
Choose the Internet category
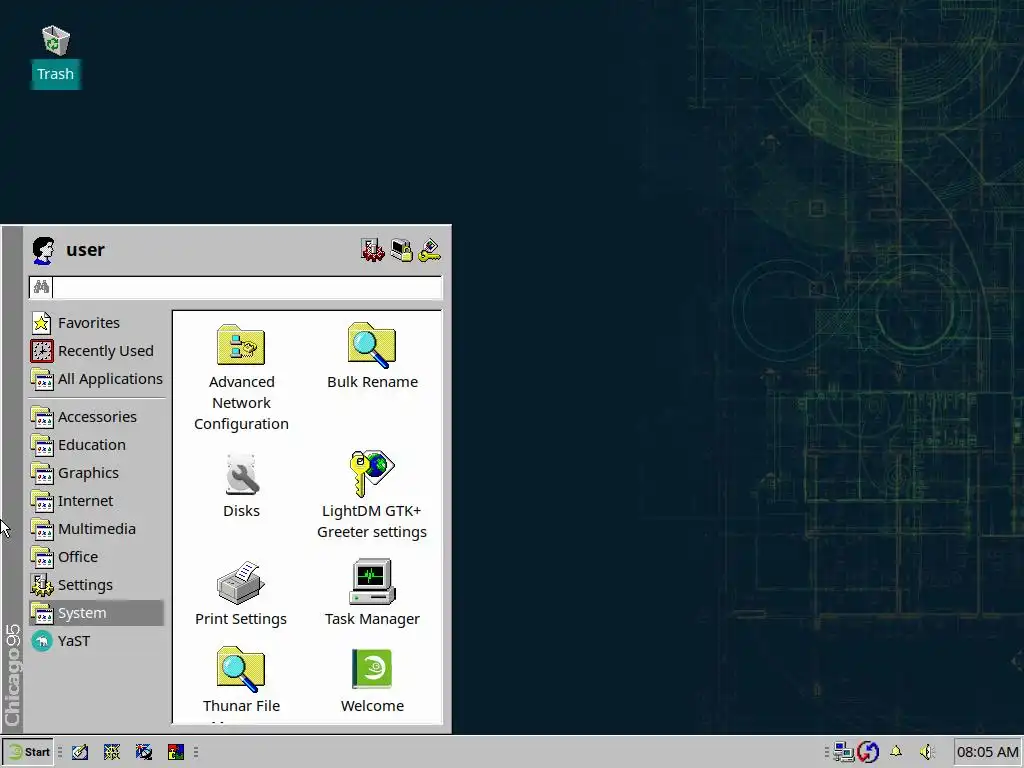(97, 501)
